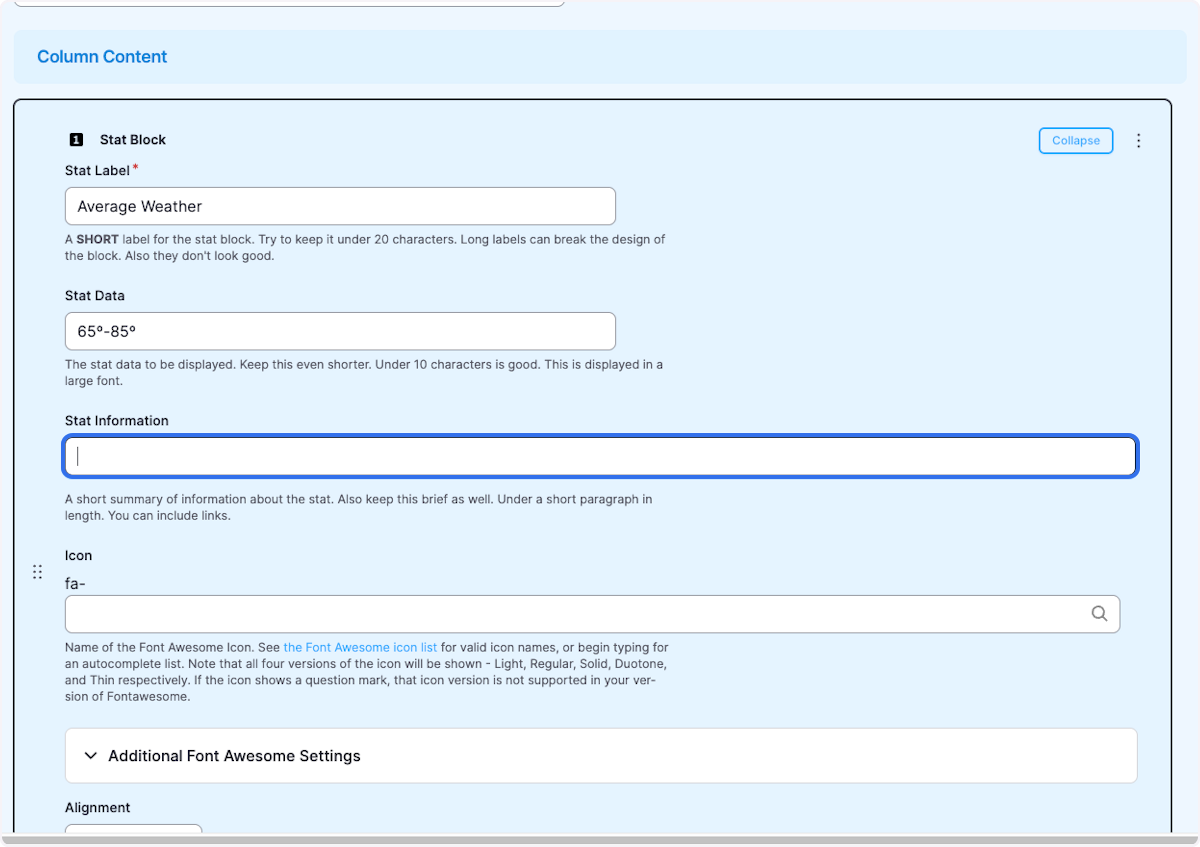Open the Font Awesome icon list link
1200x847 pixels.
tap(360, 648)
